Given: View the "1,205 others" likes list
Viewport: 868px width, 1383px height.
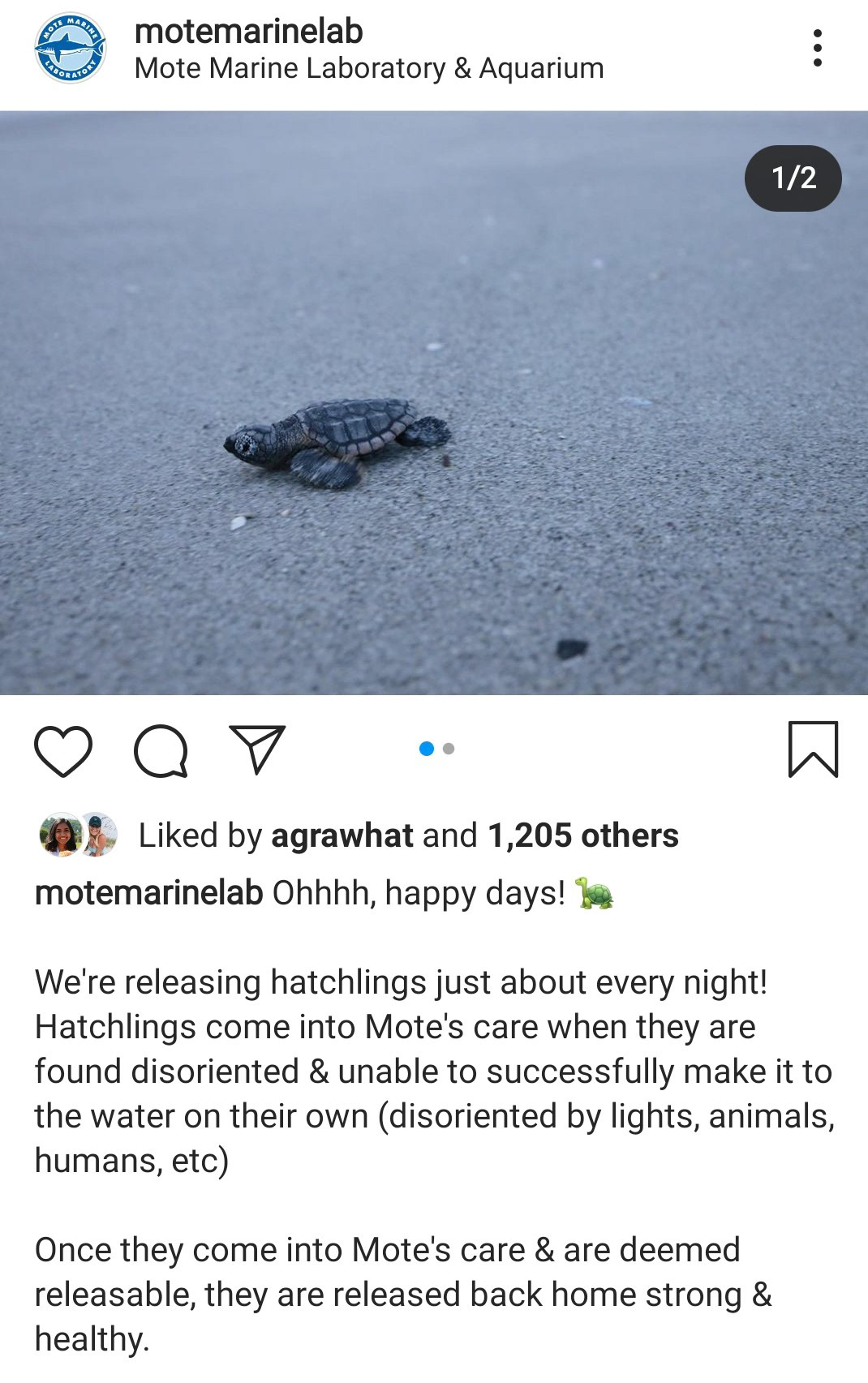Looking at the screenshot, I should tap(582, 835).
